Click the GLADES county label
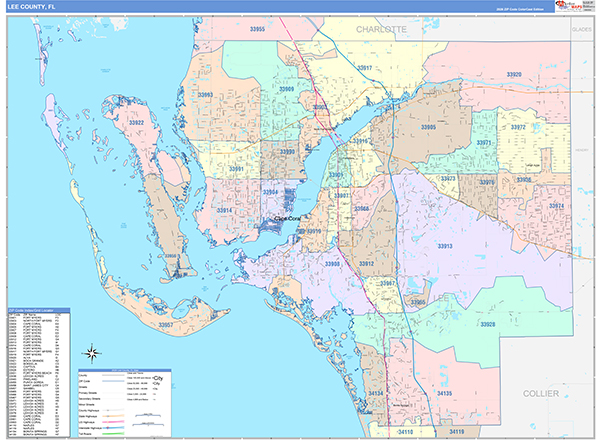600x440 pixels. click(581, 29)
